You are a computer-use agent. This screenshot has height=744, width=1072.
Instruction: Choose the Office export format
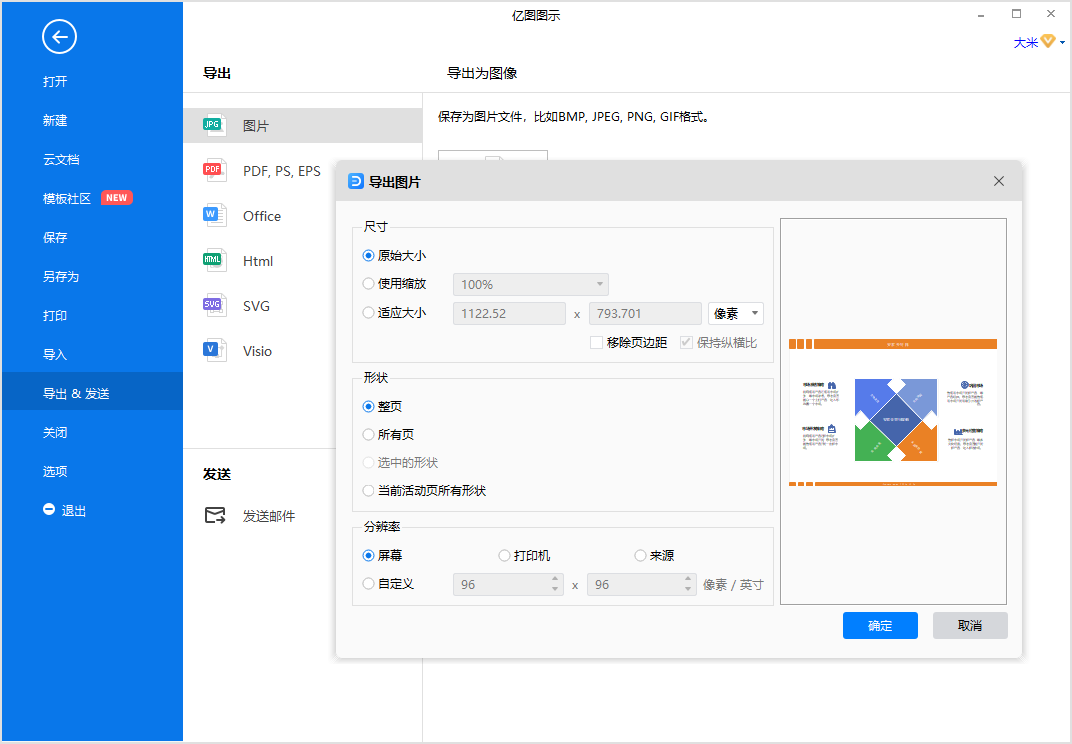(x=262, y=216)
